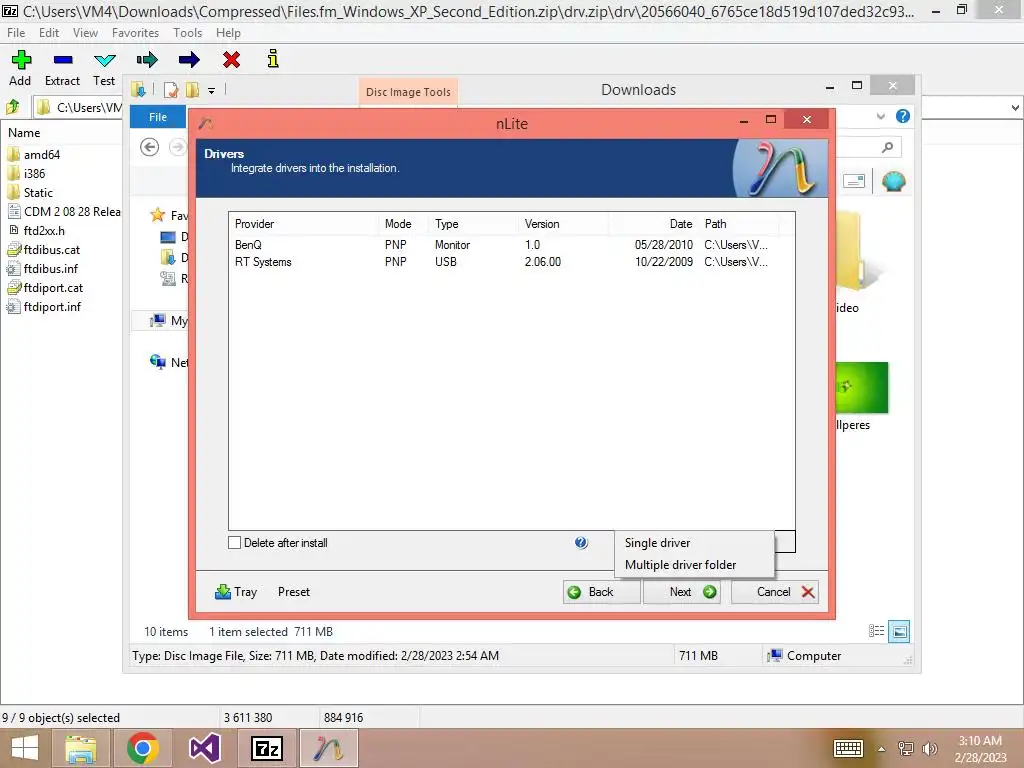Screen dimensions: 1024x768
Task: Open Google Chrome from the taskbar
Action: click(142, 748)
